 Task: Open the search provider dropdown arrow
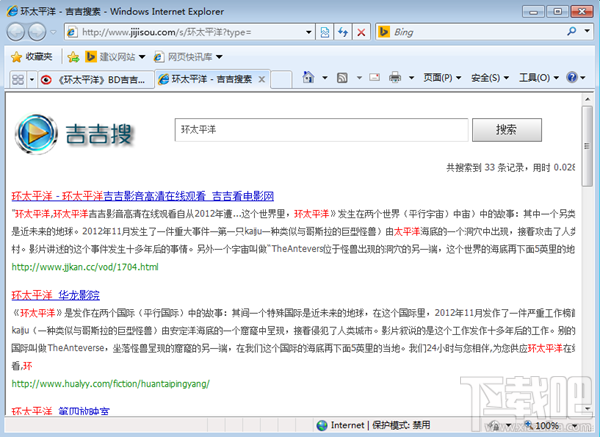[587, 31]
